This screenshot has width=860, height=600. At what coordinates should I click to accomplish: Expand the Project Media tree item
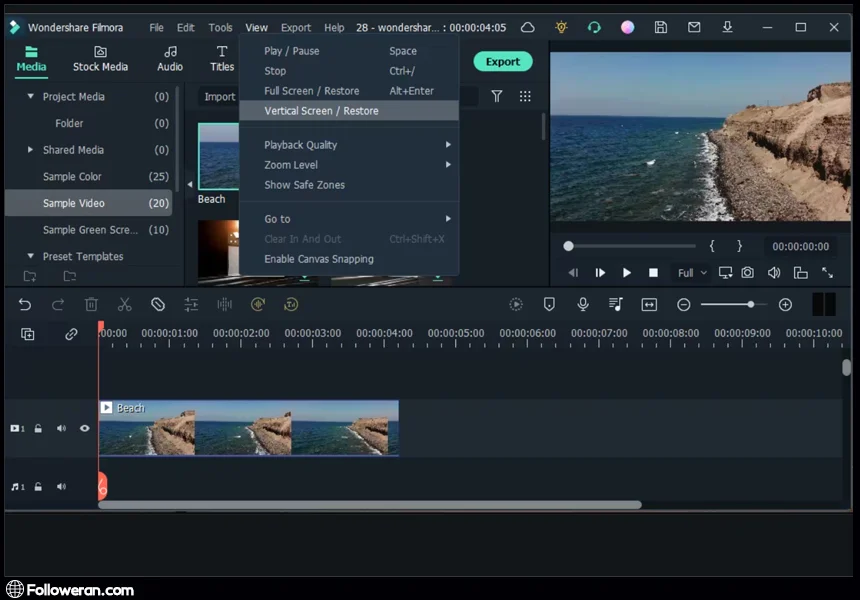point(31,97)
